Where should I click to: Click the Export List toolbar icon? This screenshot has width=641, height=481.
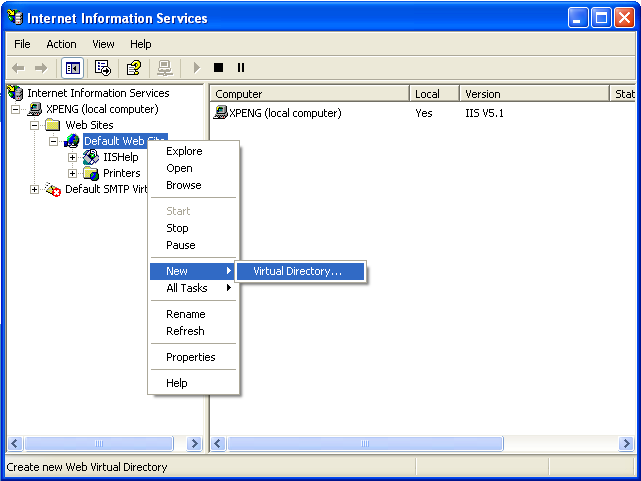click(x=102, y=68)
